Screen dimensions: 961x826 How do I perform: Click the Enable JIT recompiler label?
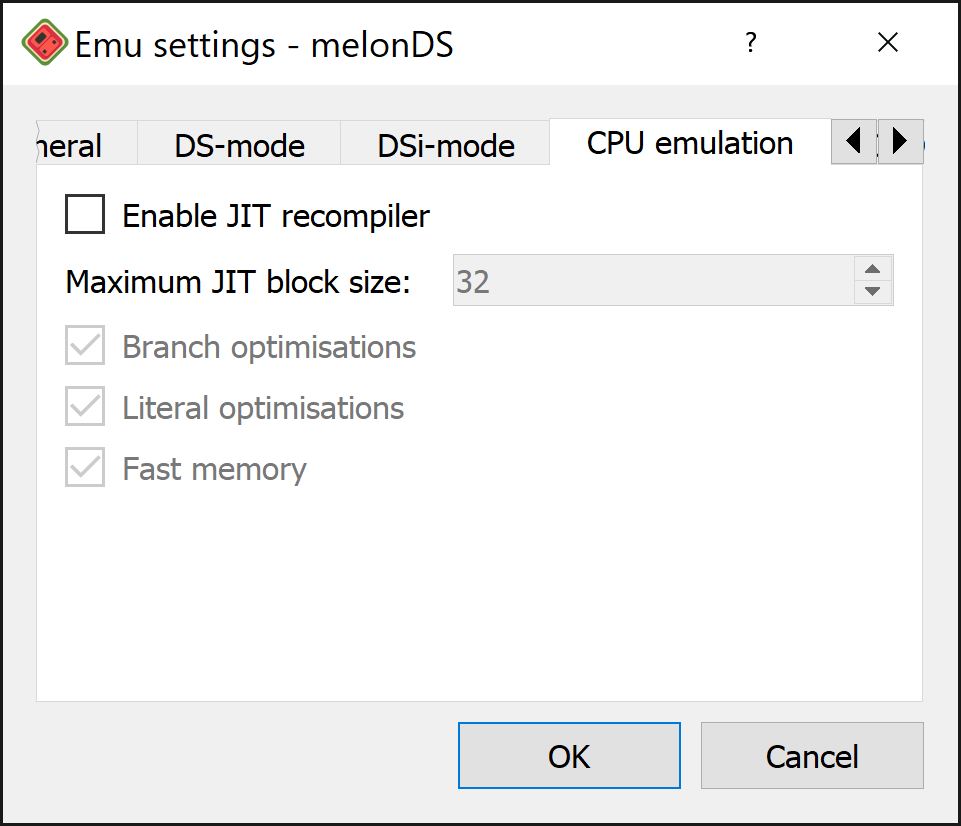pos(276,216)
